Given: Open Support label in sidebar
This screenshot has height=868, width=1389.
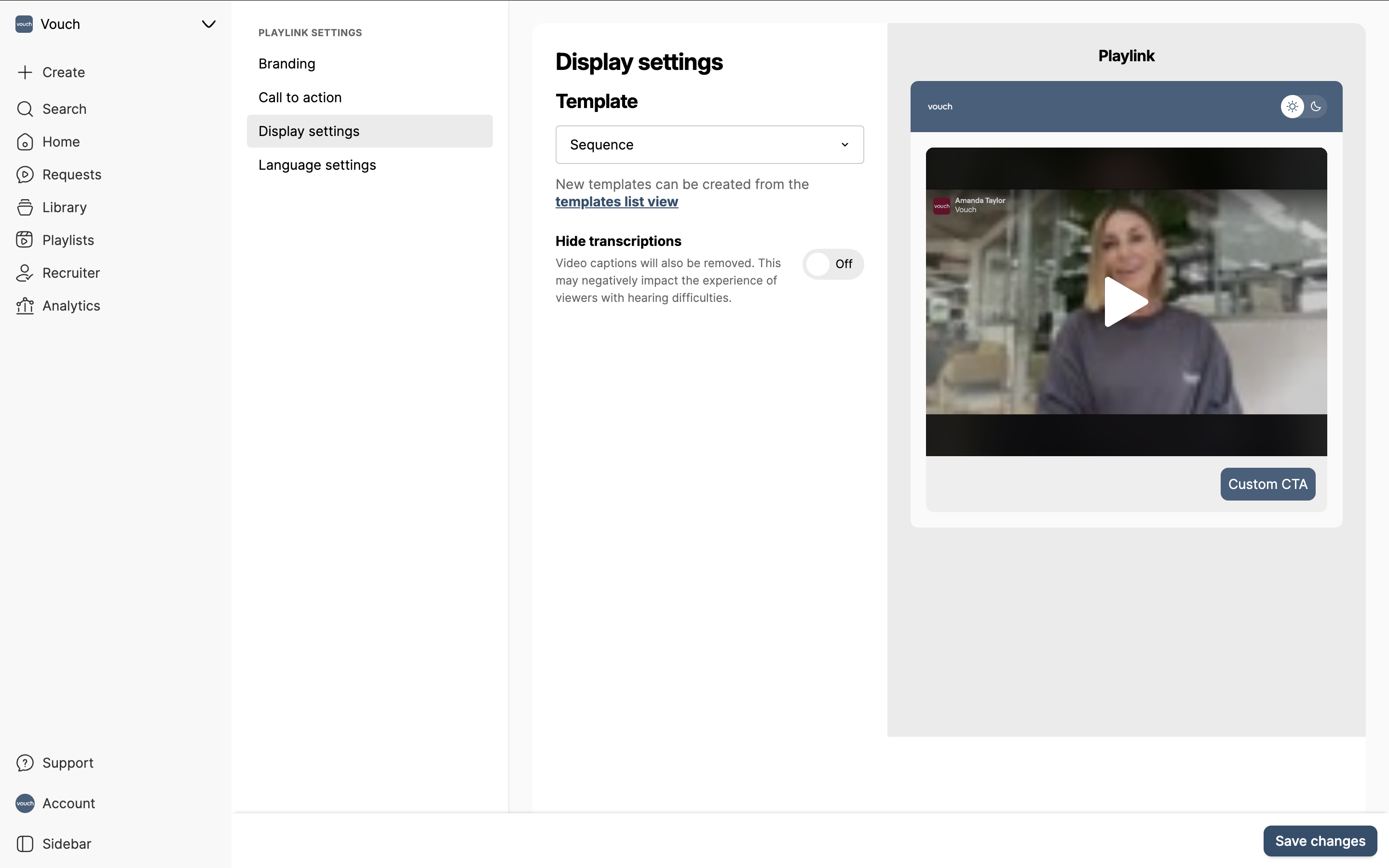Looking at the screenshot, I should click(68, 763).
